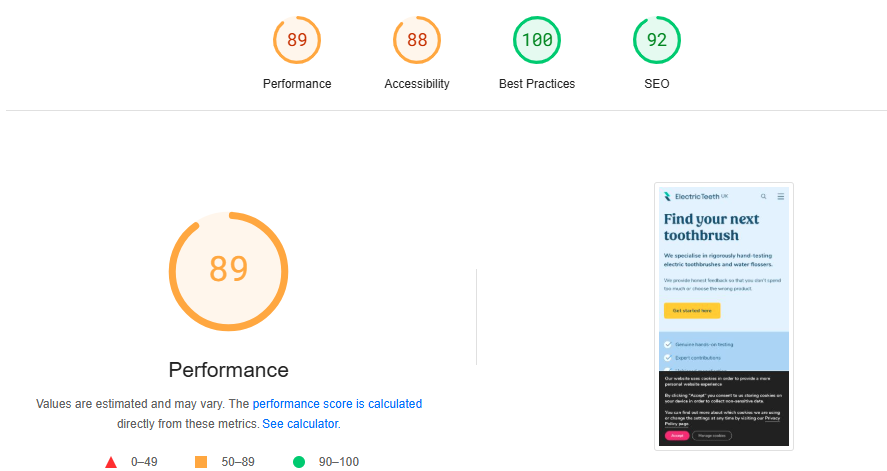Image resolution: width=887 pixels, height=471 pixels.
Task: Click hamburger menu icon in screenshot preview
Action: click(x=781, y=197)
